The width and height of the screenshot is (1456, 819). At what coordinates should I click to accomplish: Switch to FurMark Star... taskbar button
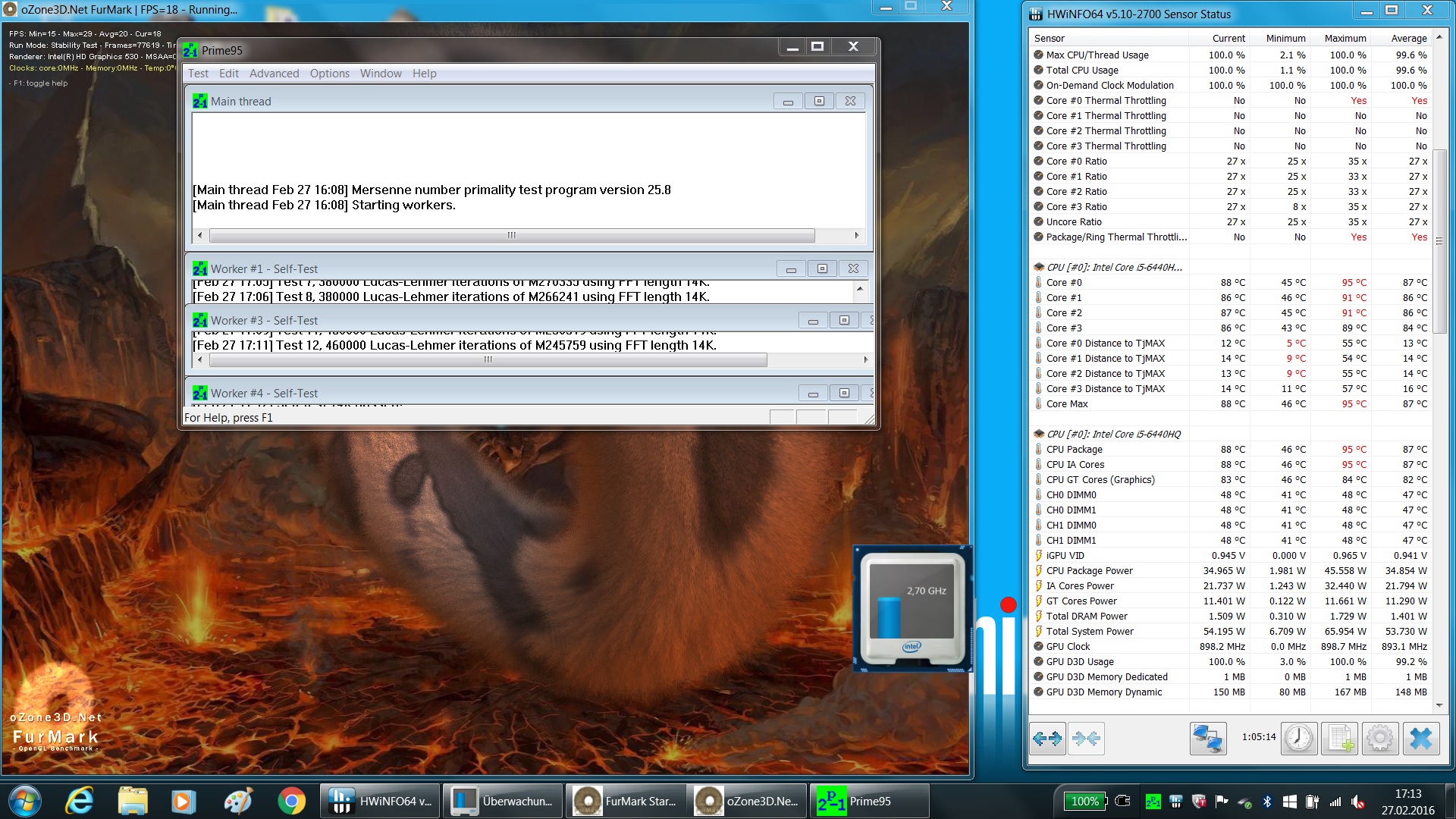[x=625, y=801]
